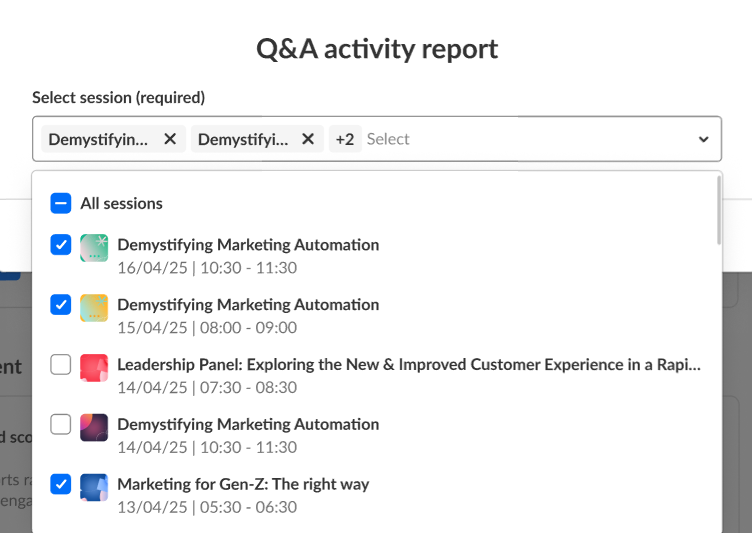Check Demystifying Marketing Automation 14/04/25 checkbox
Screen dimensions: 752x533
pos(61,425)
